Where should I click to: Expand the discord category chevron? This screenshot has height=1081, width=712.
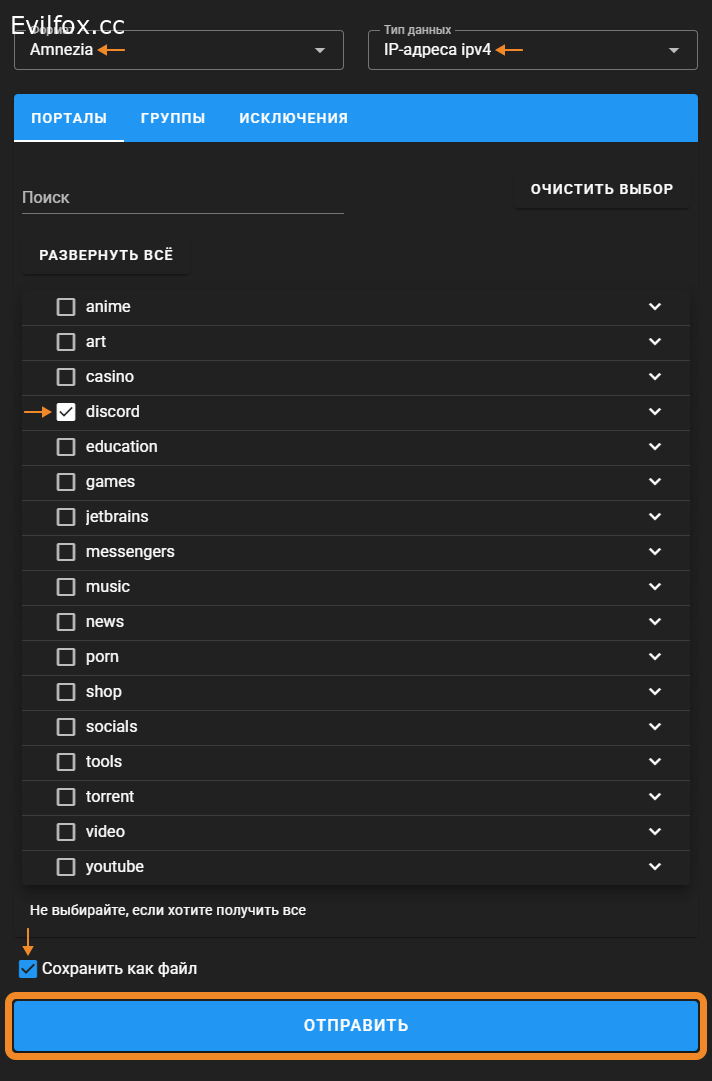click(x=655, y=412)
